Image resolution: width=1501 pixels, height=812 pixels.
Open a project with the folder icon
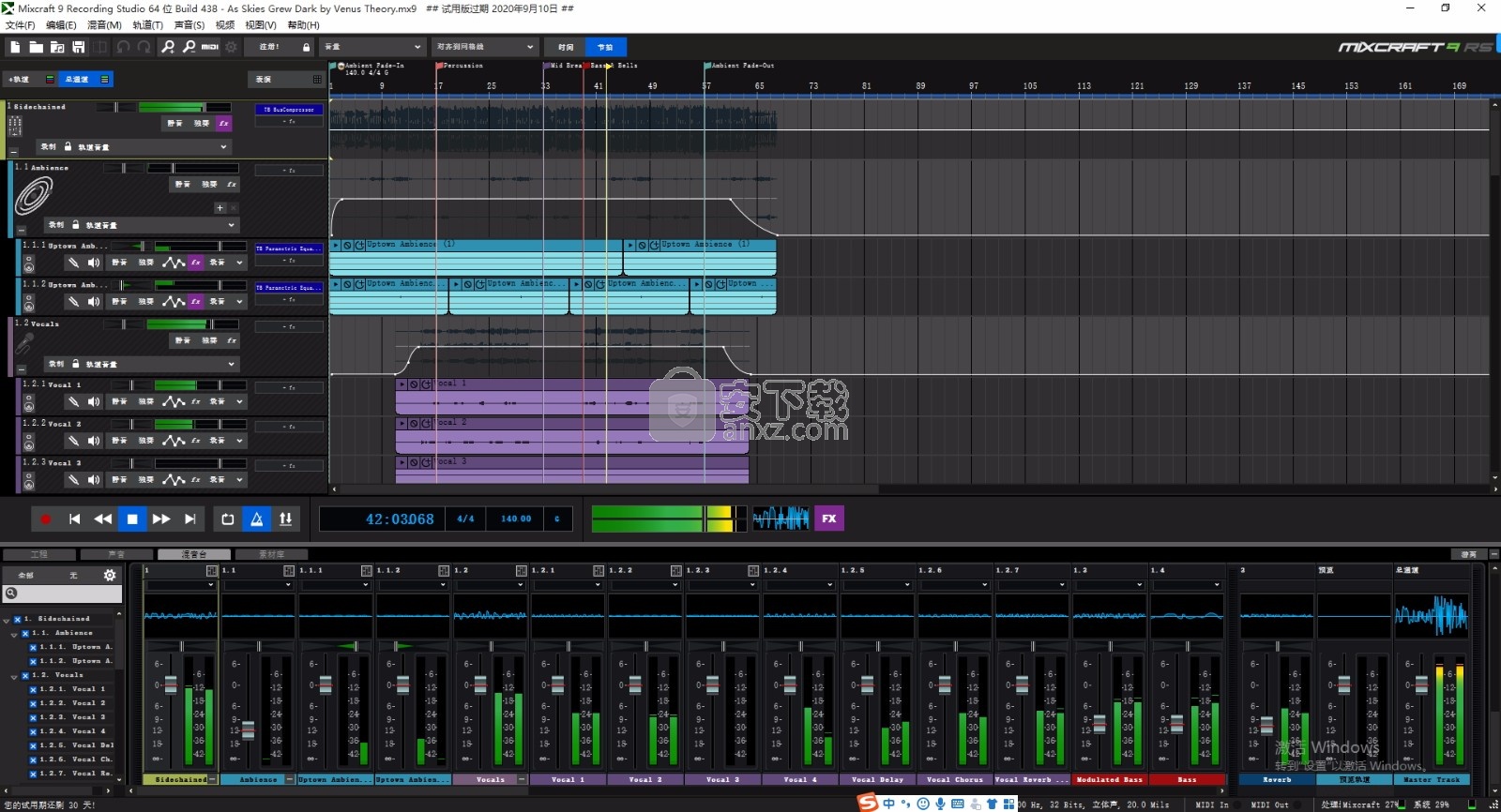coord(36,47)
